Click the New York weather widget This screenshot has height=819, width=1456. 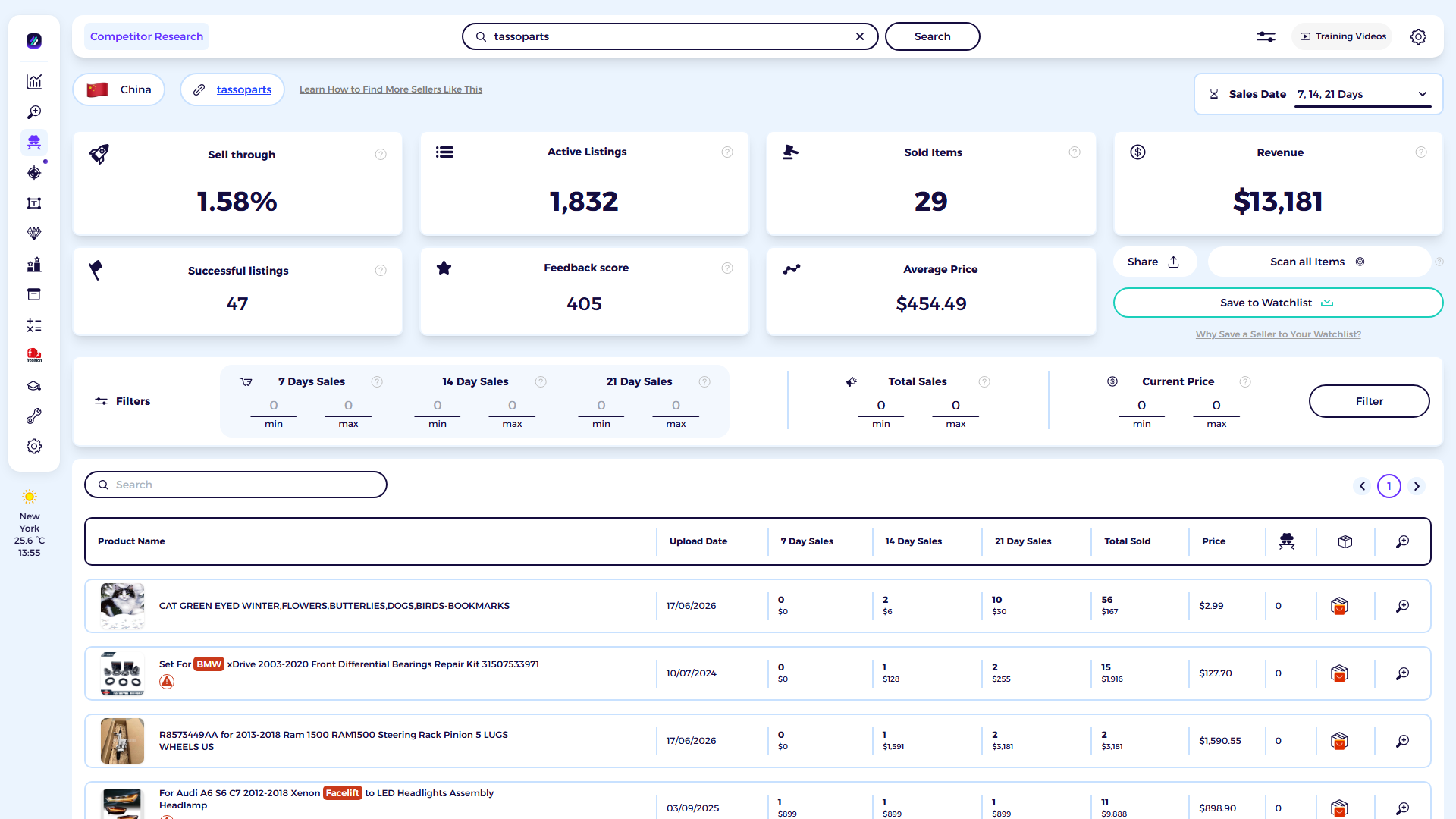tap(30, 524)
